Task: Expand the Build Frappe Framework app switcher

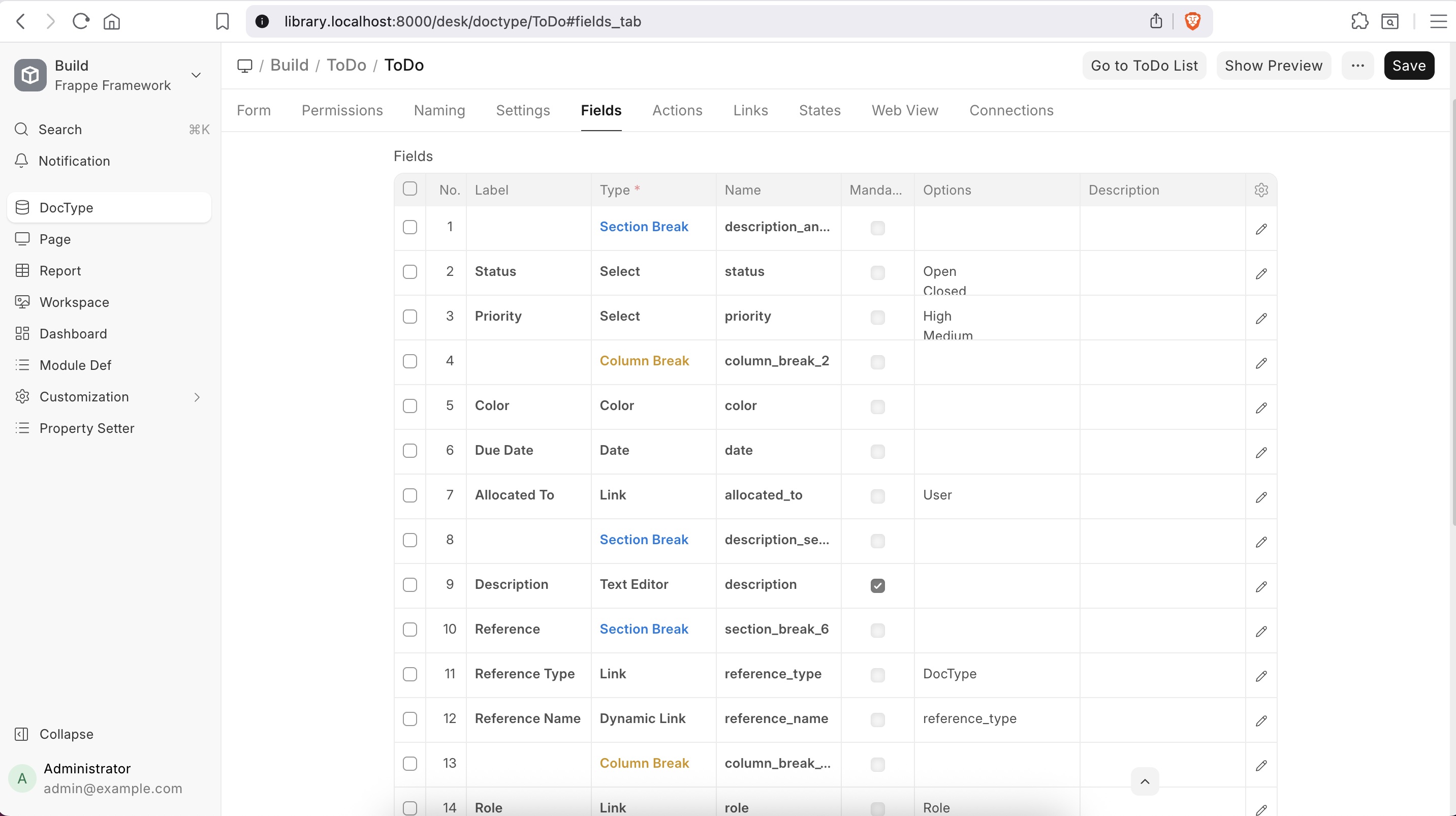Action: tap(196, 75)
